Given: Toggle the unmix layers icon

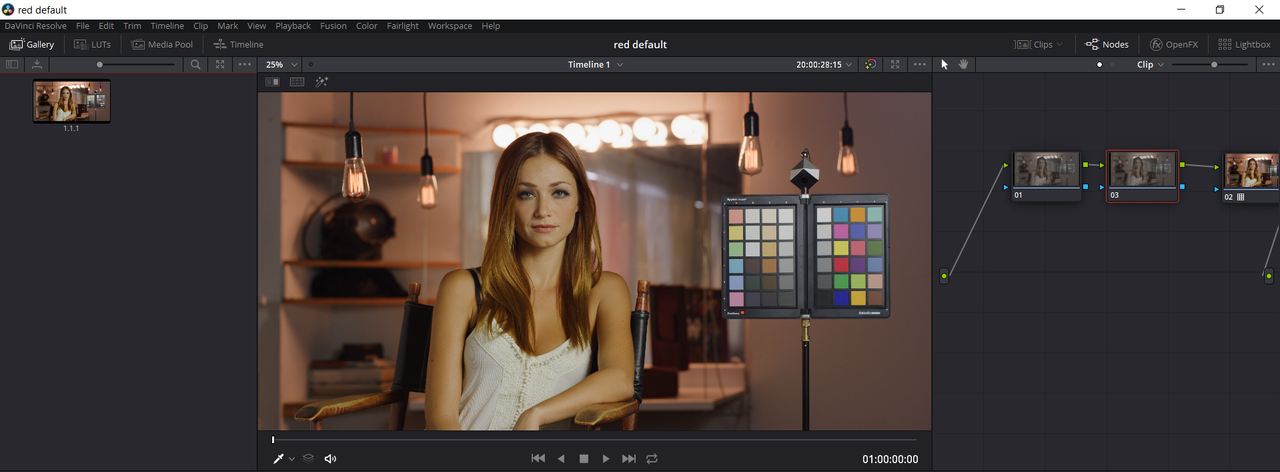Looking at the screenshot, I should tap(309, 458).
